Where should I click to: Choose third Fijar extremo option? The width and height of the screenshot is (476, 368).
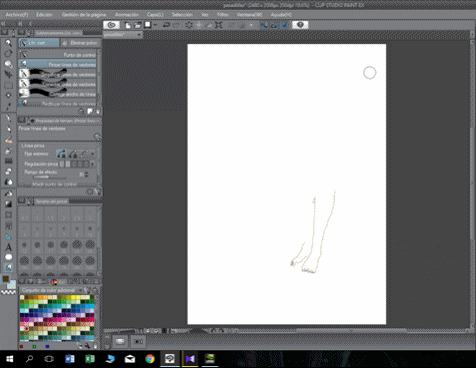tap(84, 154)
